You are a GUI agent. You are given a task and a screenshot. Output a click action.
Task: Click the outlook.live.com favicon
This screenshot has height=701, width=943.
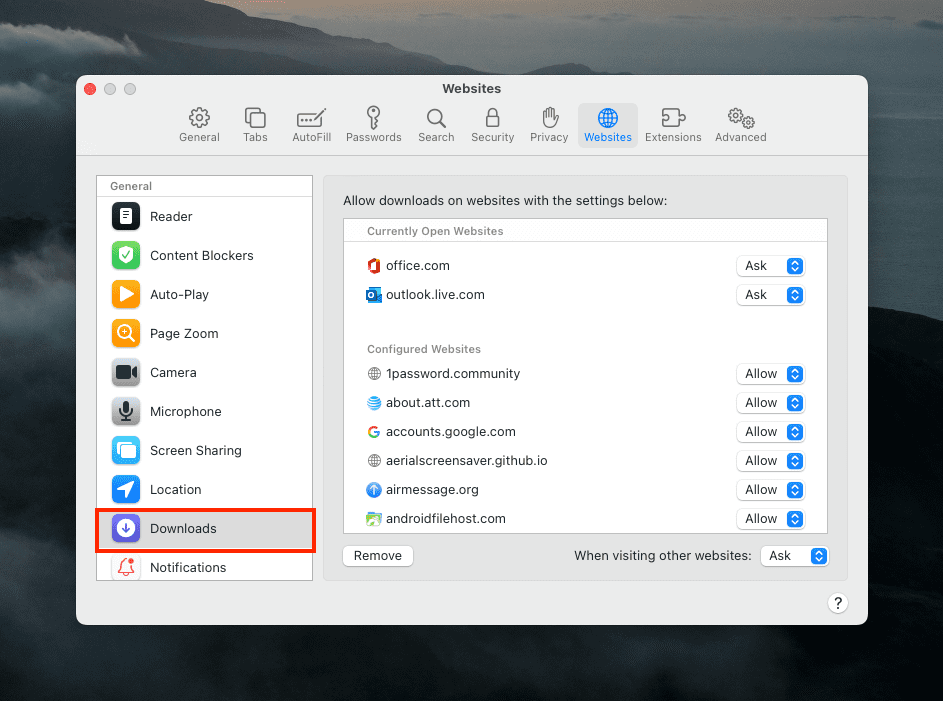click(x=373, y=295)
